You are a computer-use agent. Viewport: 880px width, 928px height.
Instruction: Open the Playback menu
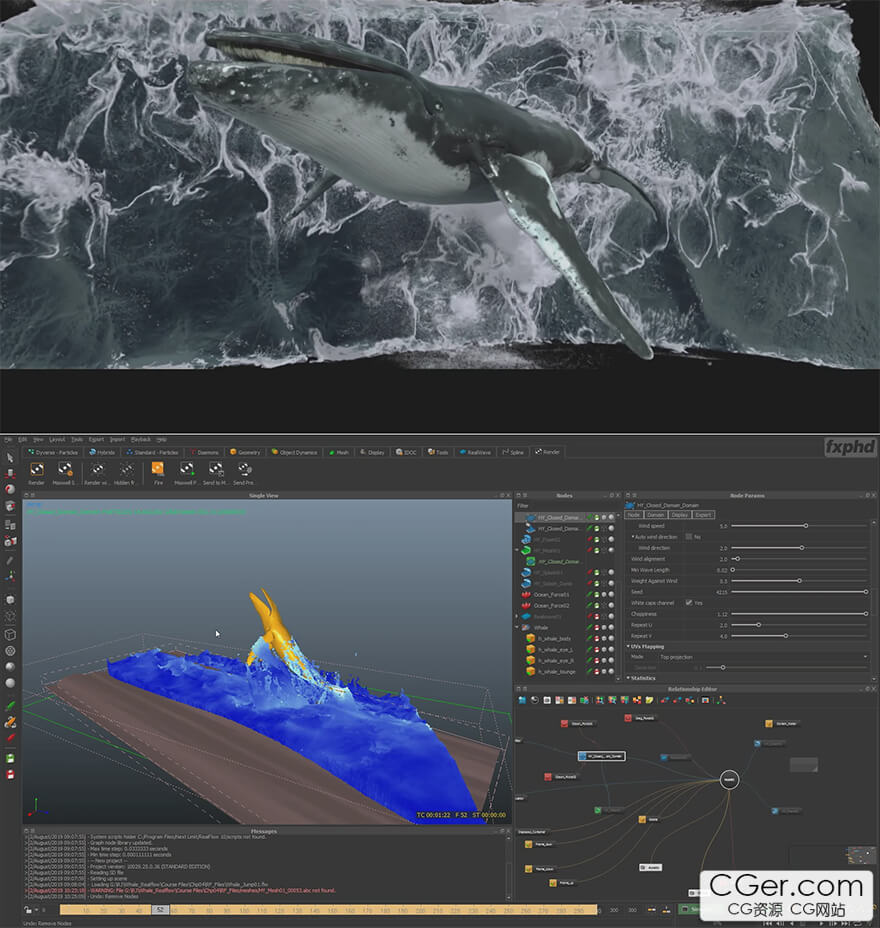141,439
